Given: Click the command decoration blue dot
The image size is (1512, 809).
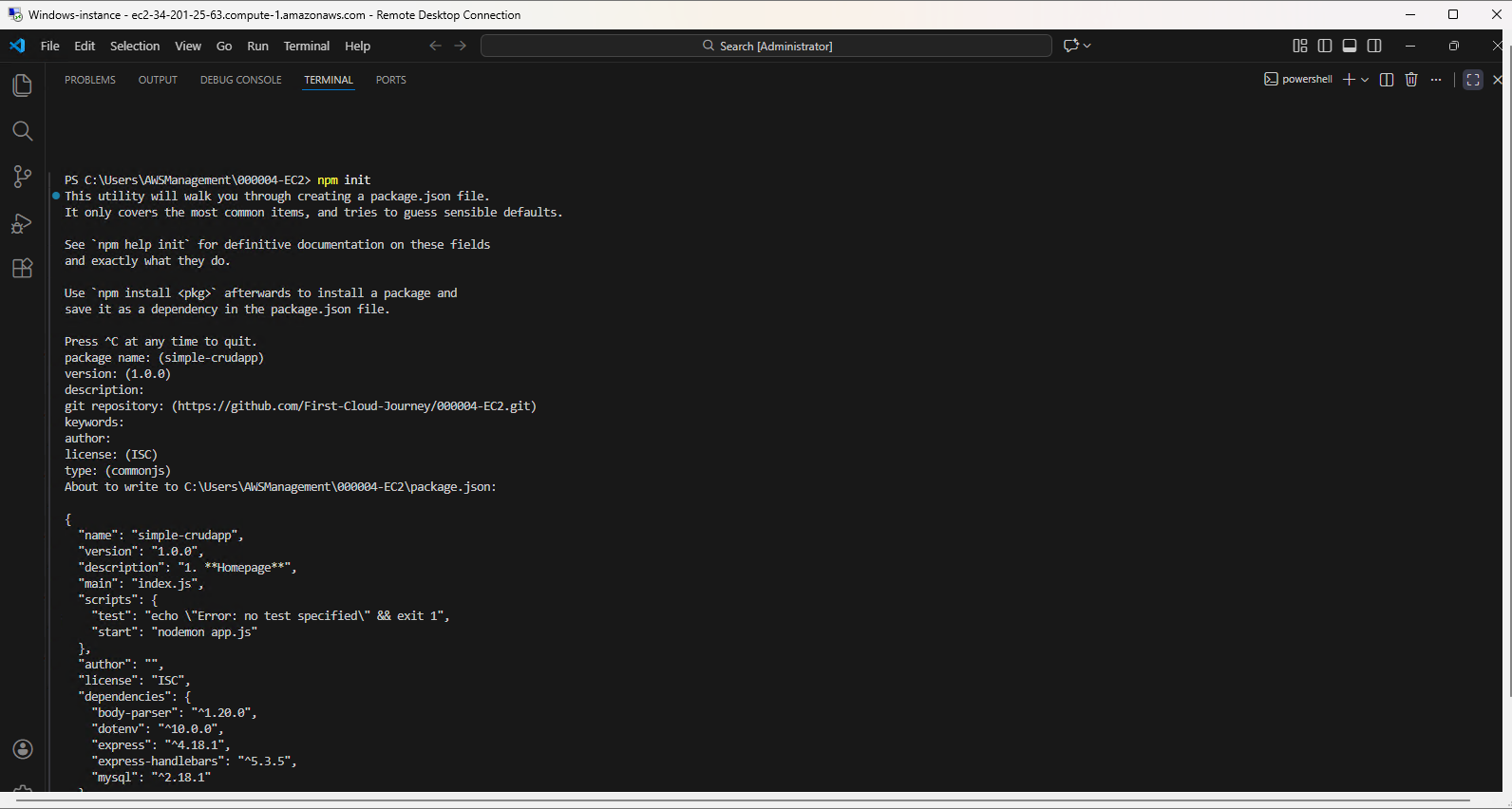Looking at the screenshot, I should 56,196.
